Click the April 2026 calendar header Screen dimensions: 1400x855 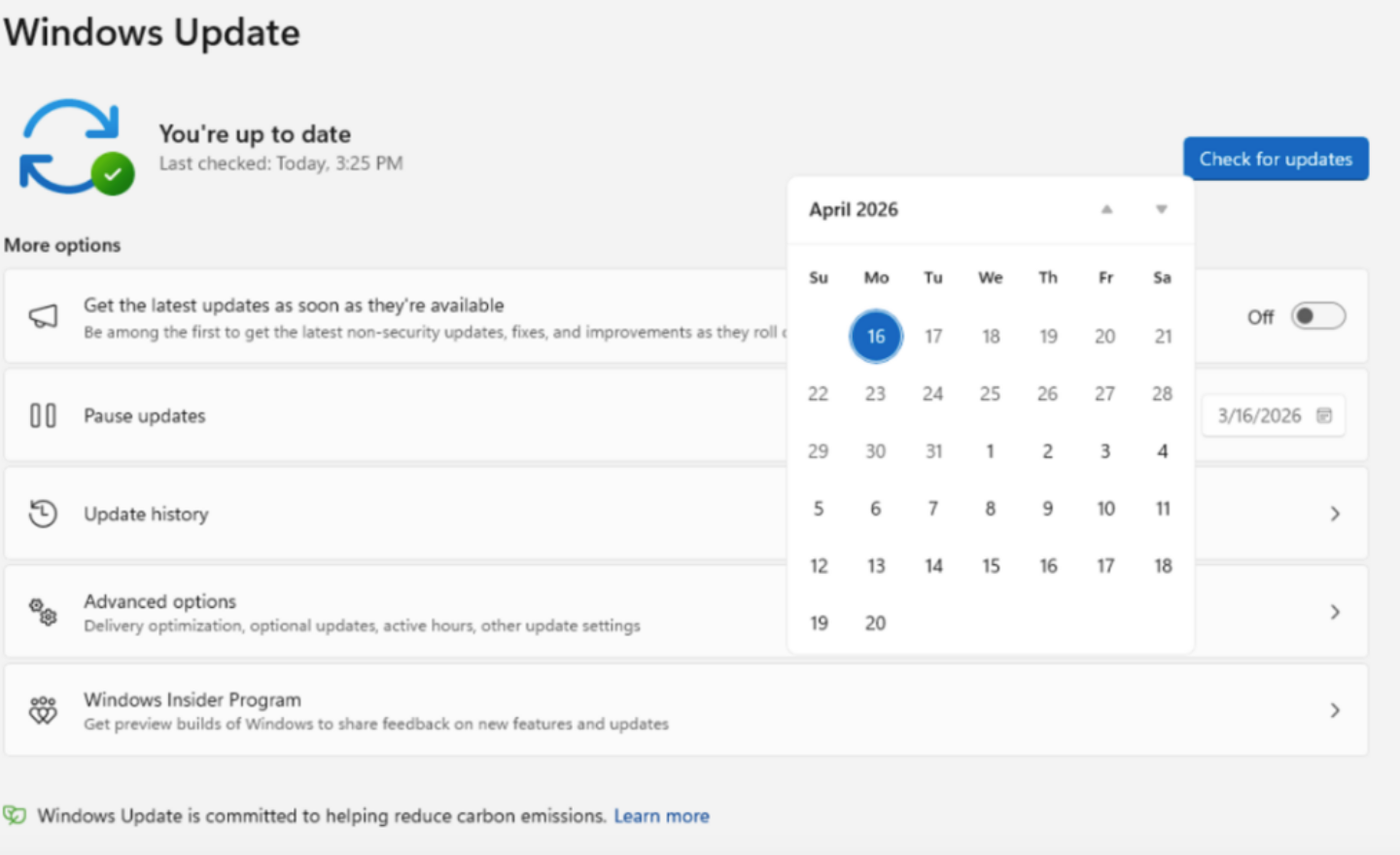click(x=854, y=210)
